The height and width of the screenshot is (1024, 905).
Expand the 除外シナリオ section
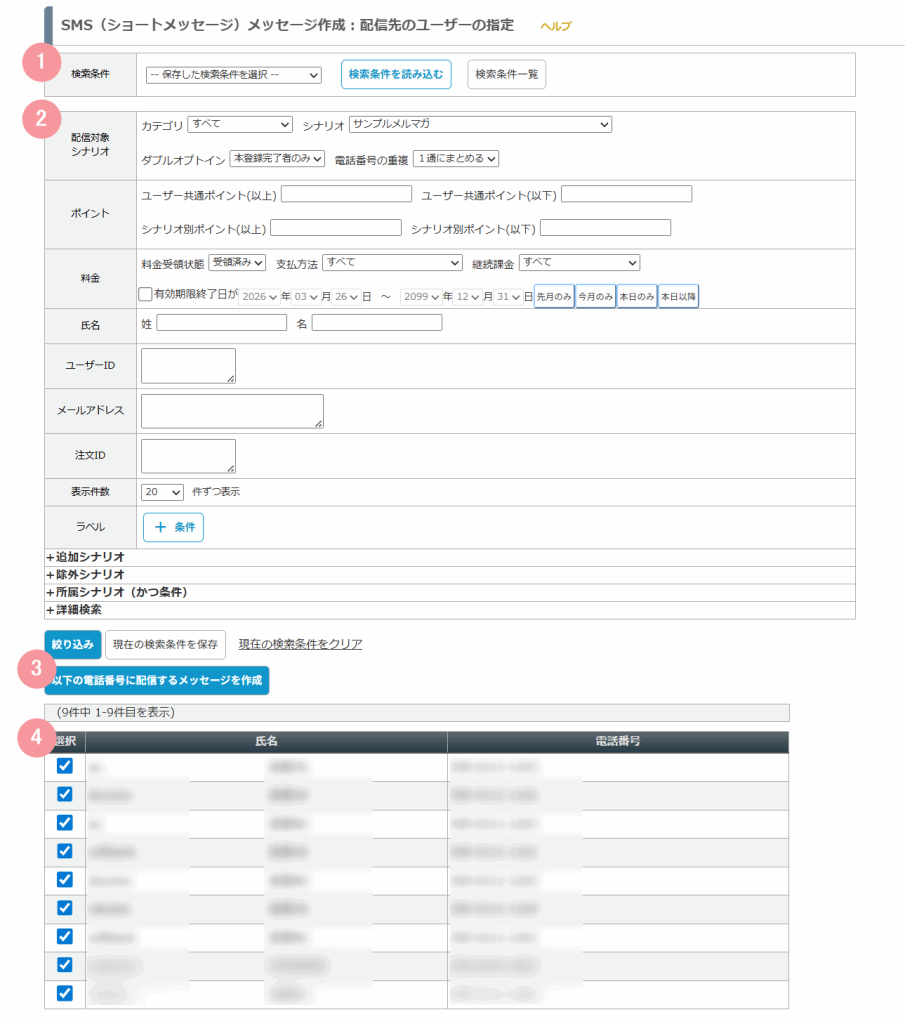tap(85, 575)
